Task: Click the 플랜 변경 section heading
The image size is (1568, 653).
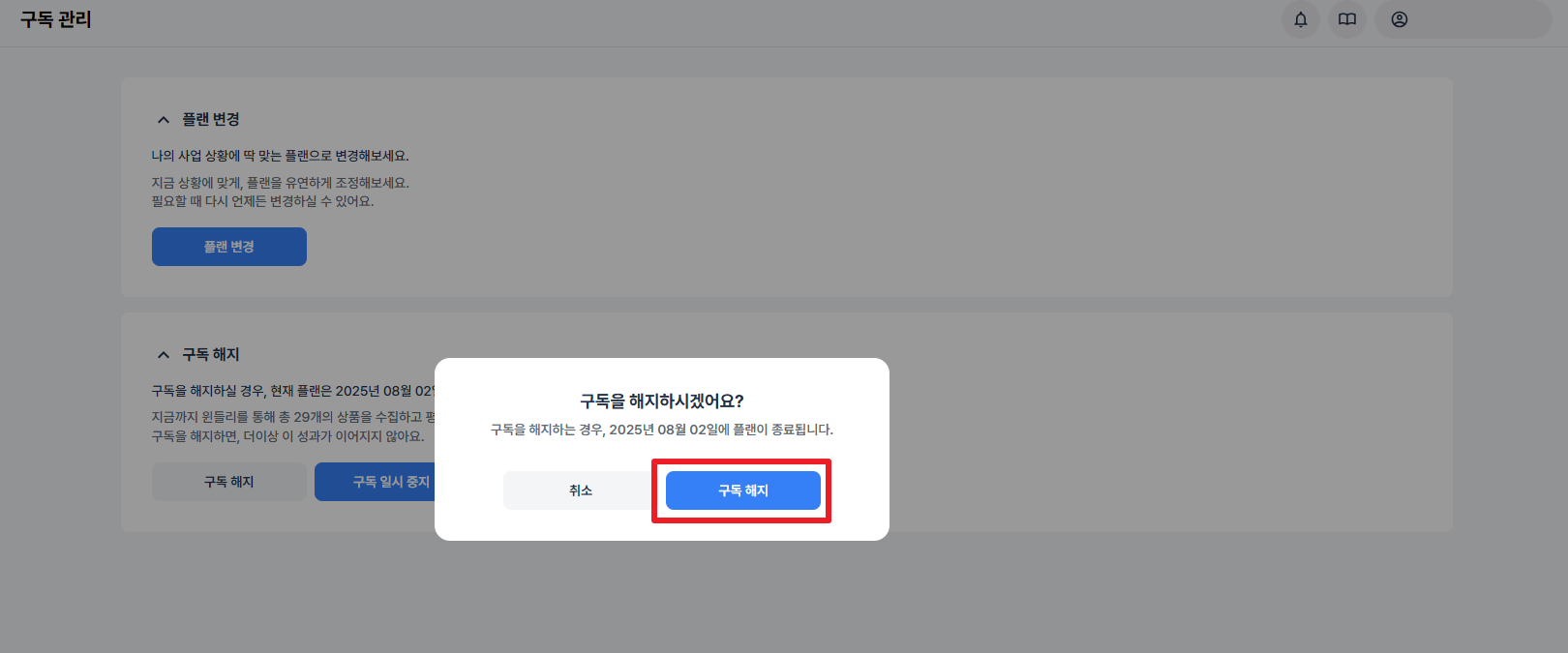Action: click(x=211, y=119)
